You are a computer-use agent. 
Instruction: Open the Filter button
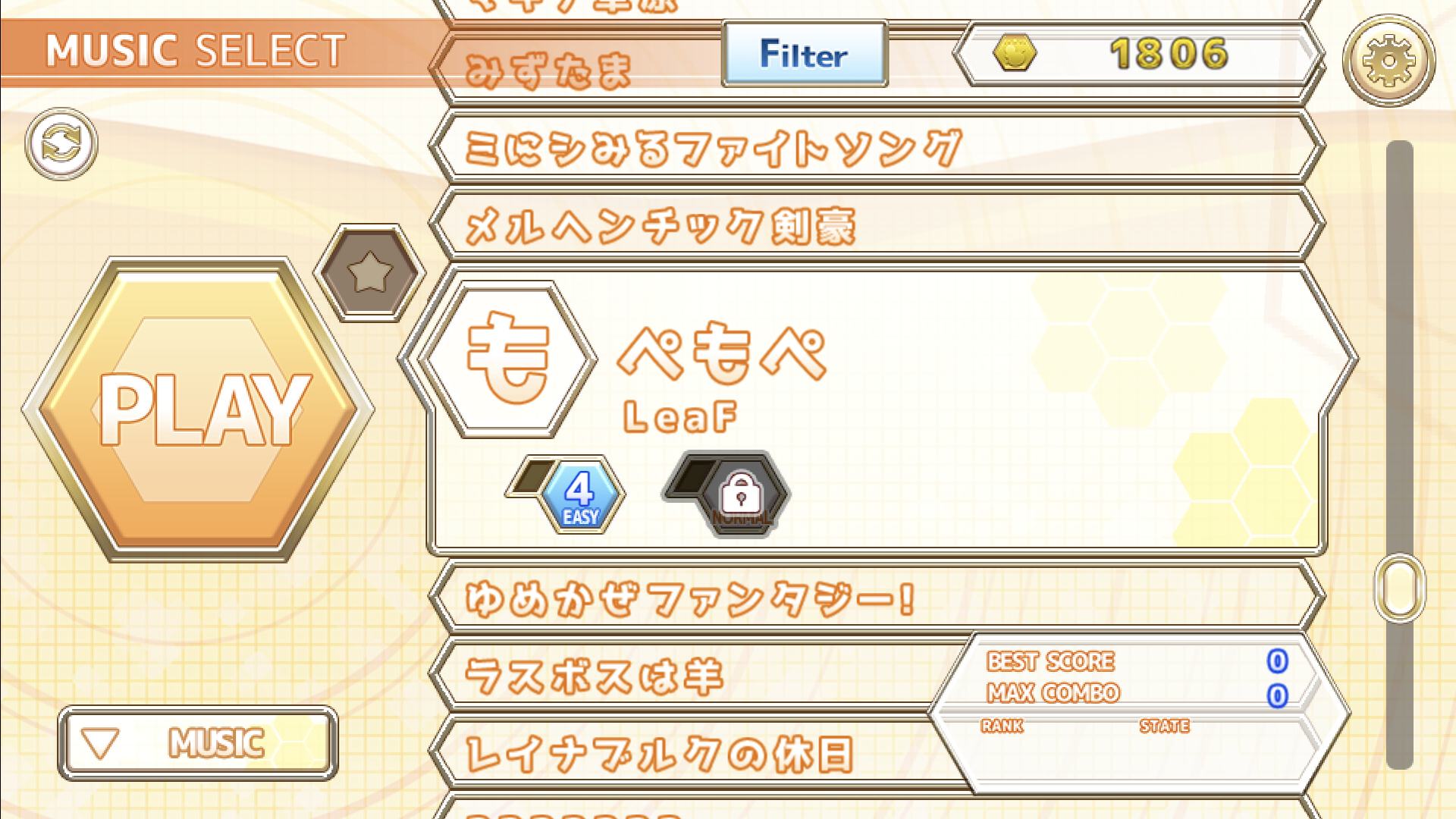(x=805, y=54)
